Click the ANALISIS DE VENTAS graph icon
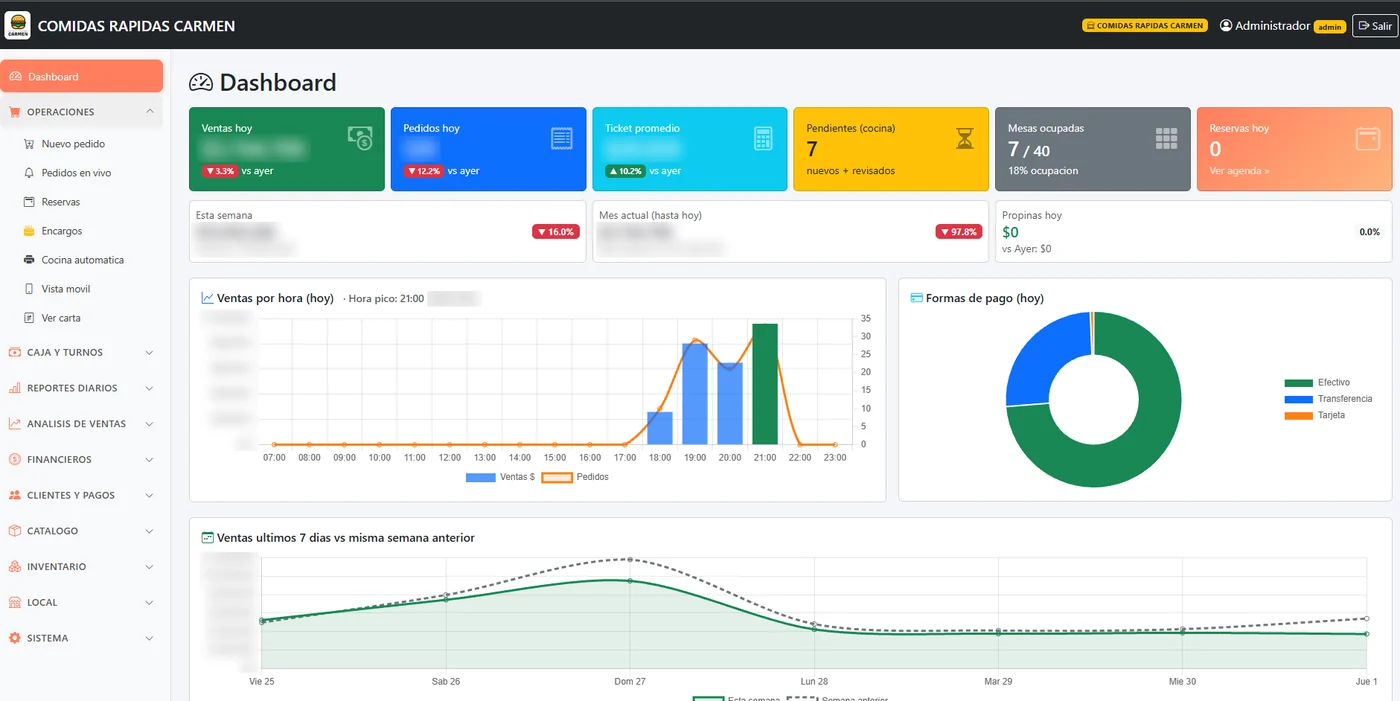Image resolution: width=1400 pixels, height=701 pixels. click(x=15, y=424)
